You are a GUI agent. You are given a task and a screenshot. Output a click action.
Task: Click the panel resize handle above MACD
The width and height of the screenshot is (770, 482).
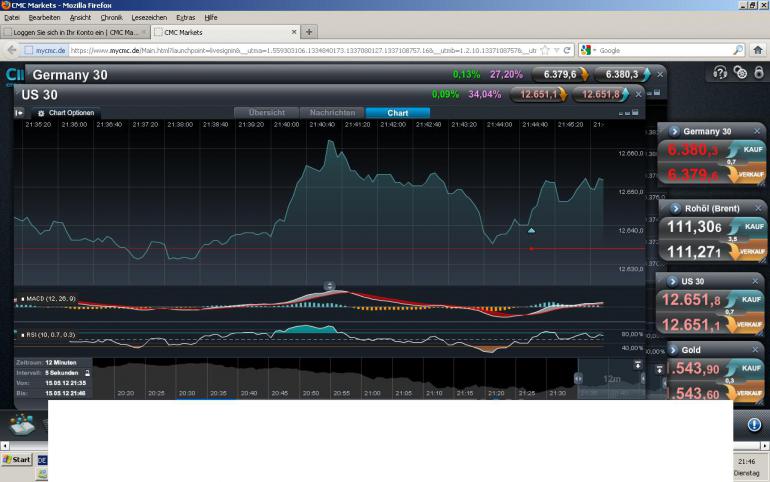330,286
